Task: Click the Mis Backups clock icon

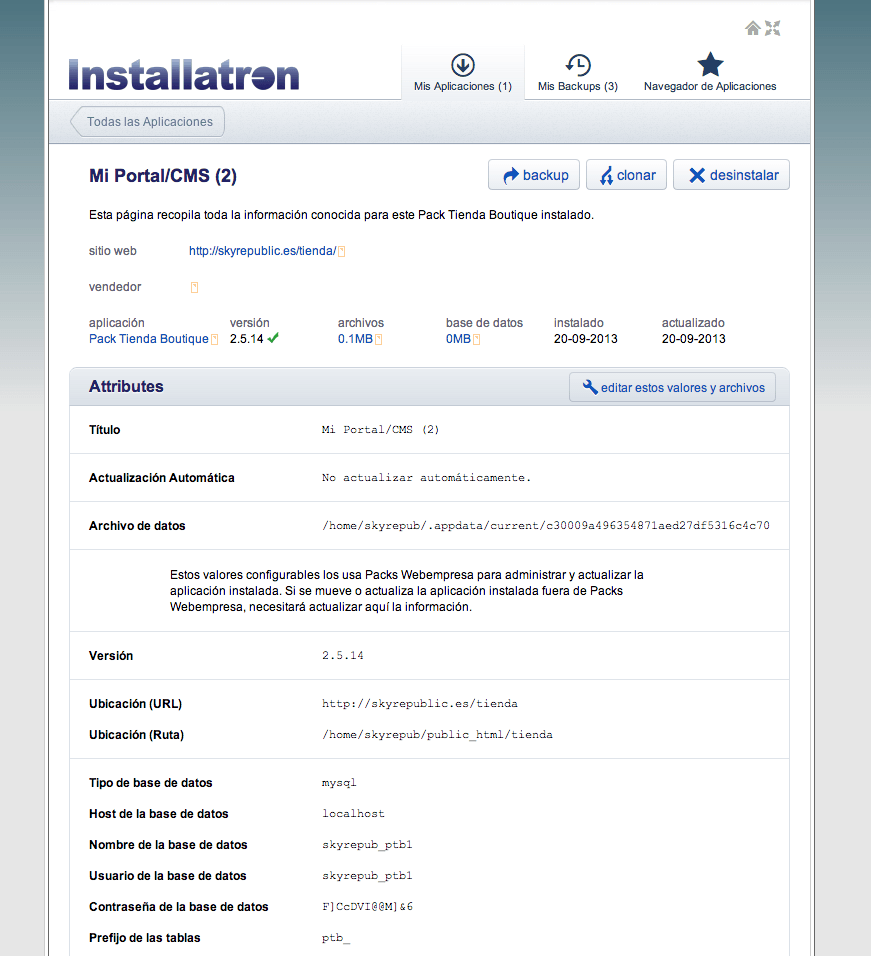Action: (x=578, y=65)
